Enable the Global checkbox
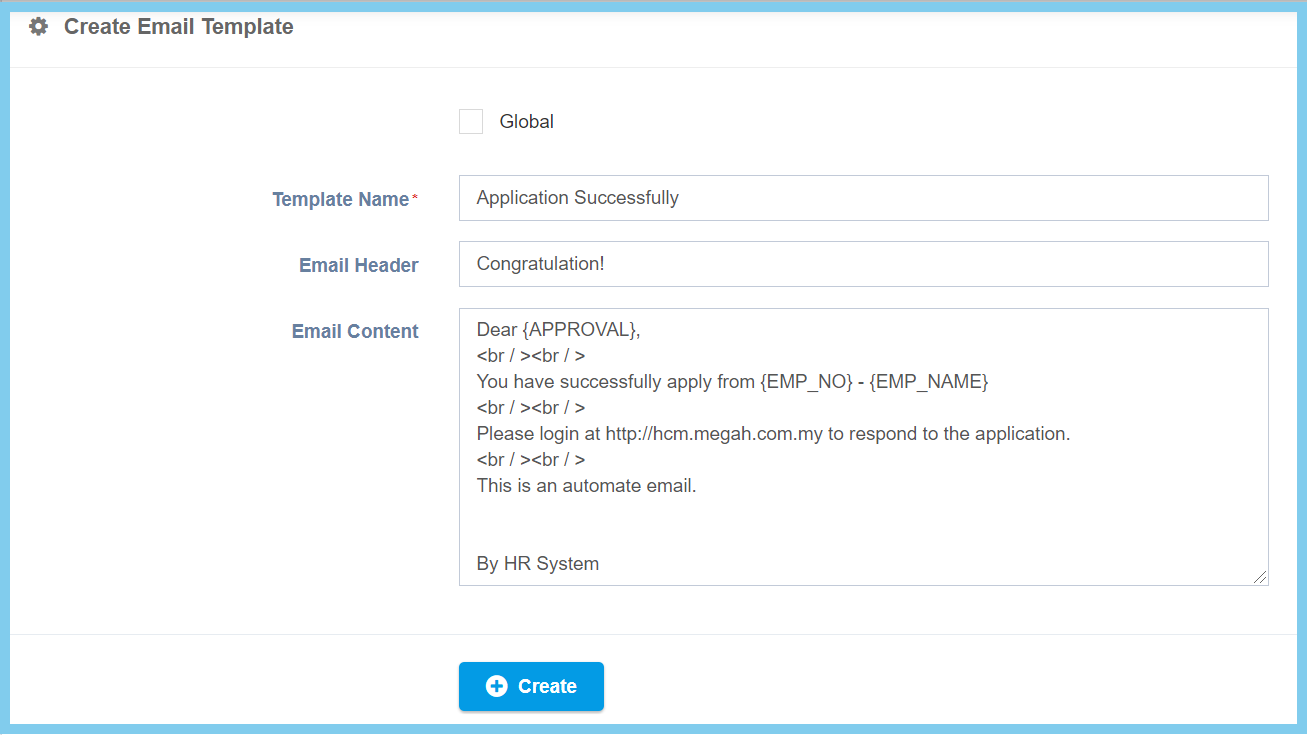 click(471, 122)
